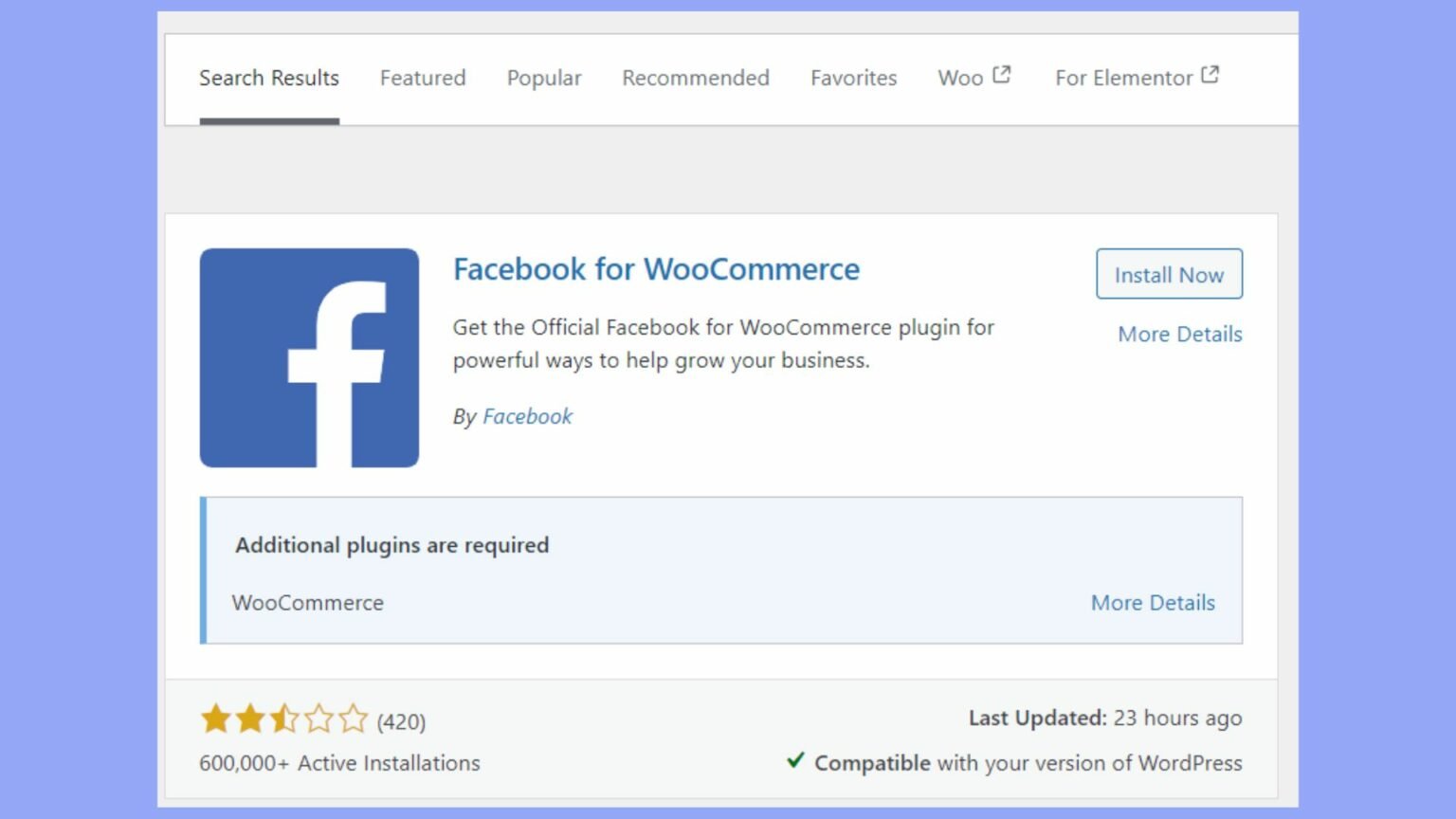This screenshot has width=1456, height=819.
Task: Switch to the Featured tab
Action: (423, 78)
